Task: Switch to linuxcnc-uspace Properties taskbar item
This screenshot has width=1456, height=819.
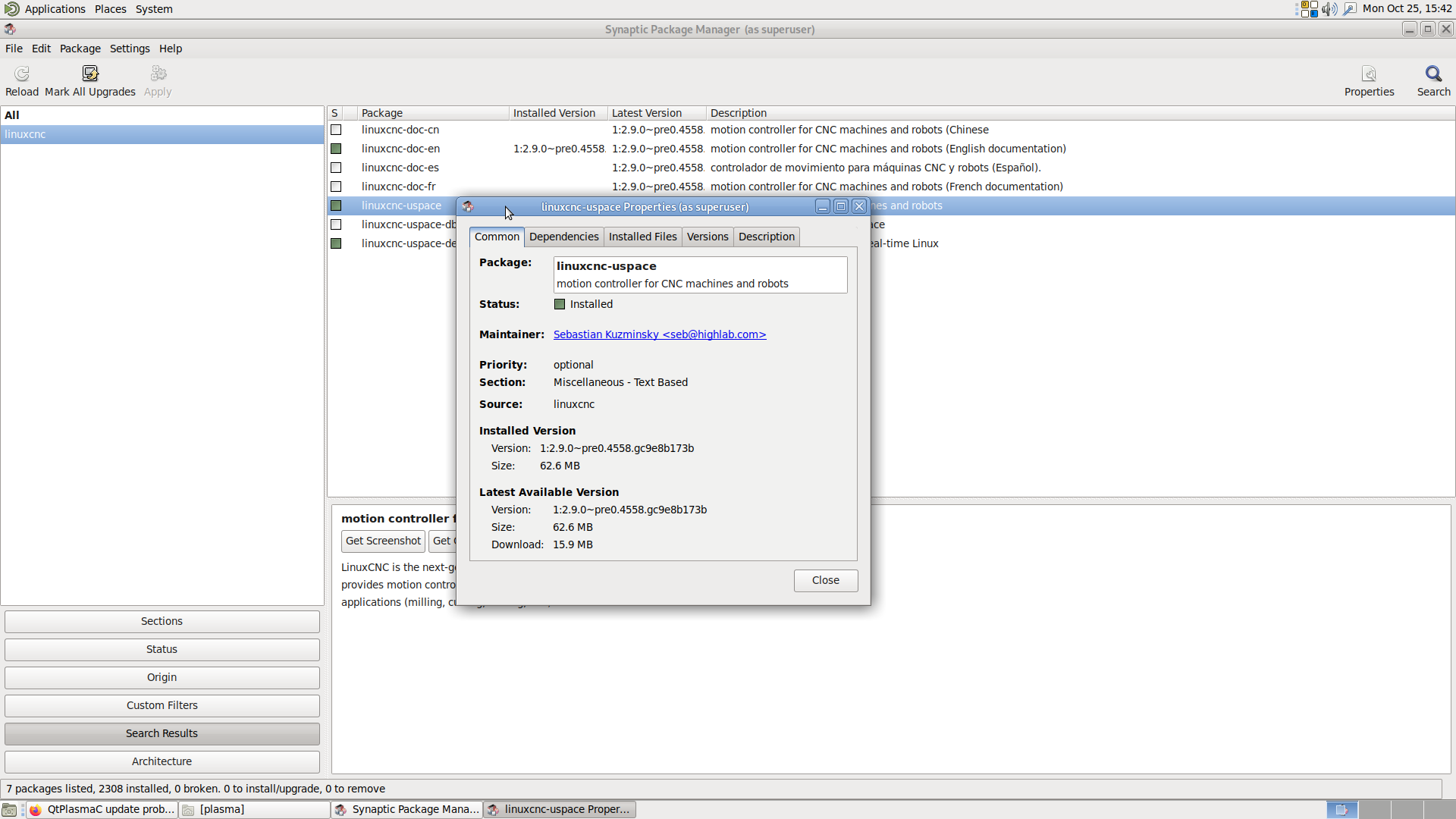Action: [560, 810]
